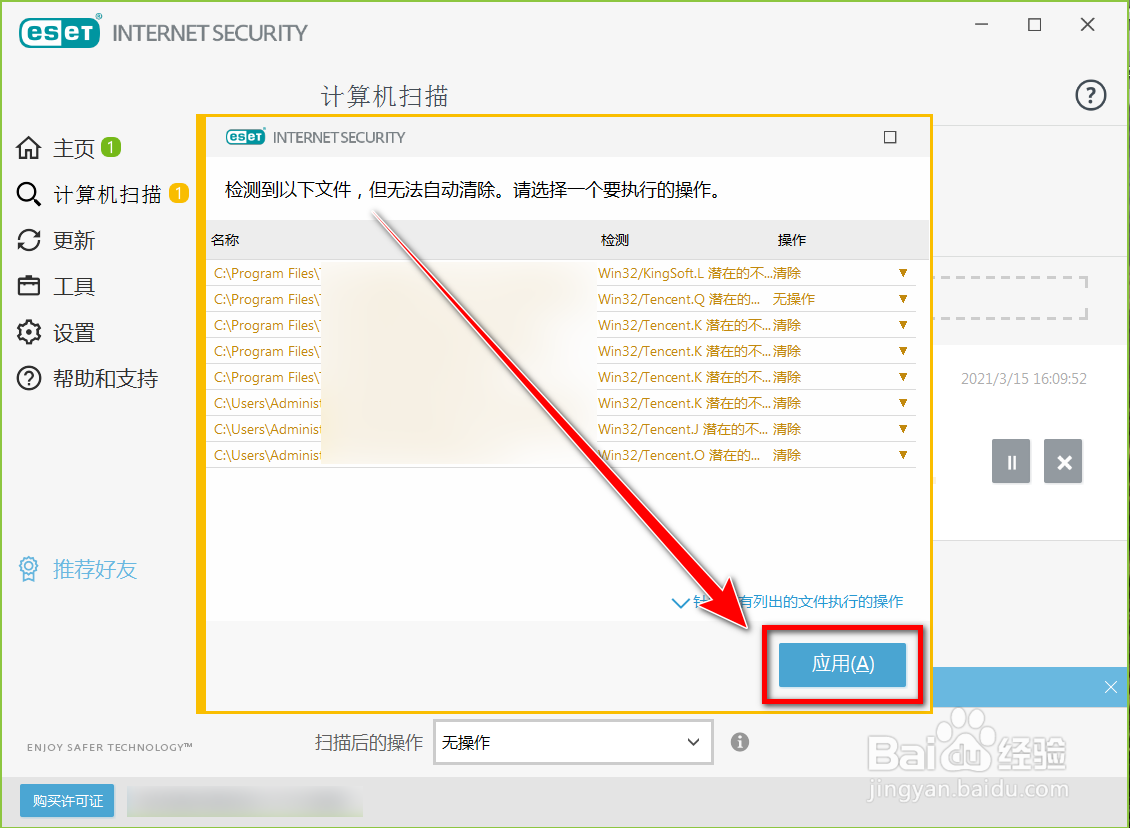Image resolution: width=1130 pixels, height=828 pixels.
Task: Click 应用(A) apply button
Action: [842, 664]
